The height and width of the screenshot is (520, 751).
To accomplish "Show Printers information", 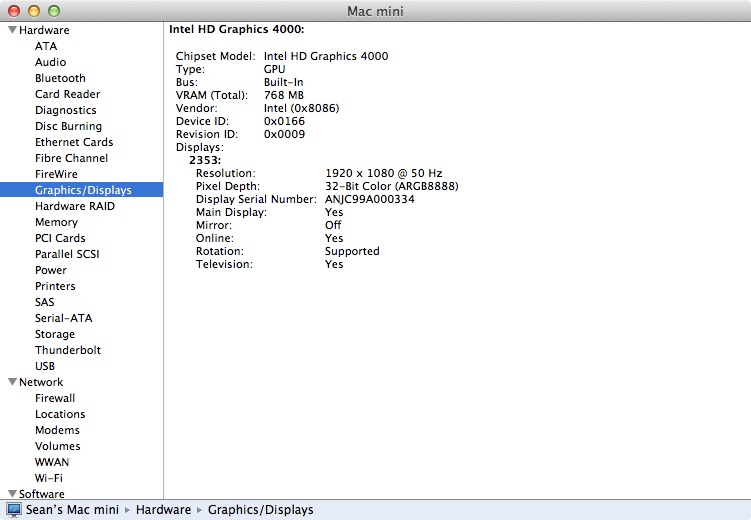I will pyautogui.click(x=55, y=286).
